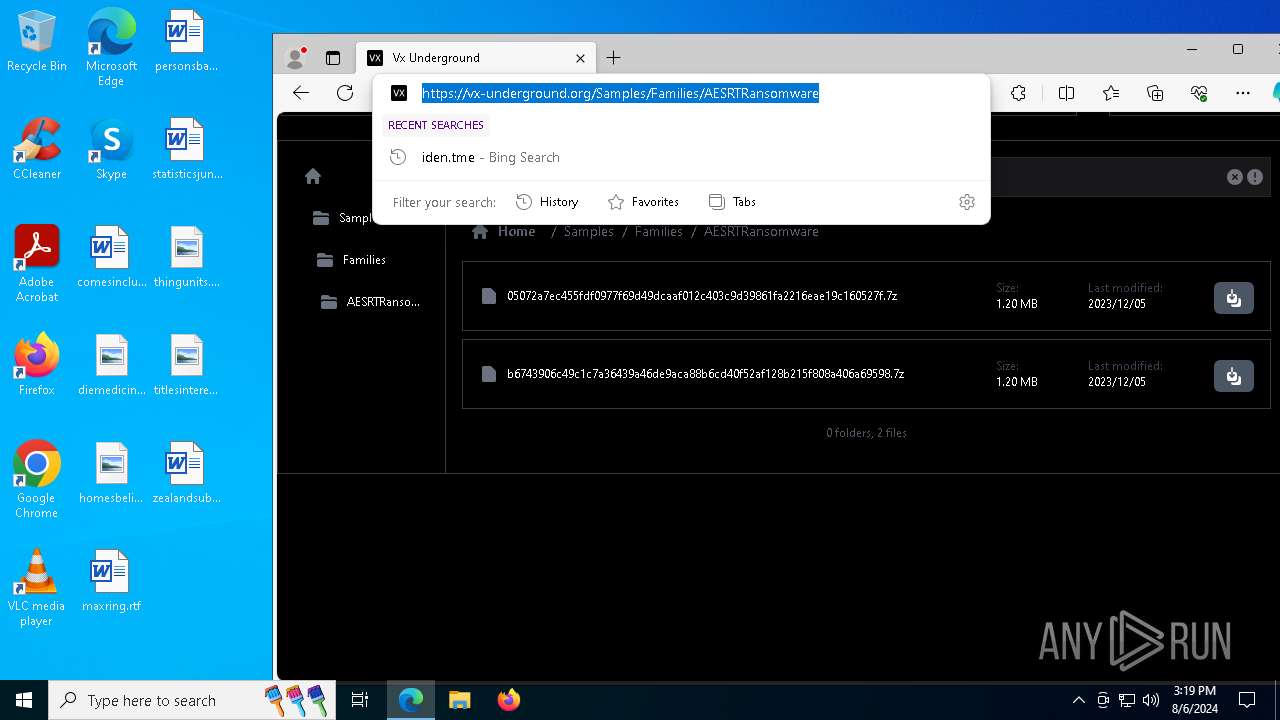Select zealandsub... document on desktop
Screen dimensions: 1280x720
pos(186,473)
